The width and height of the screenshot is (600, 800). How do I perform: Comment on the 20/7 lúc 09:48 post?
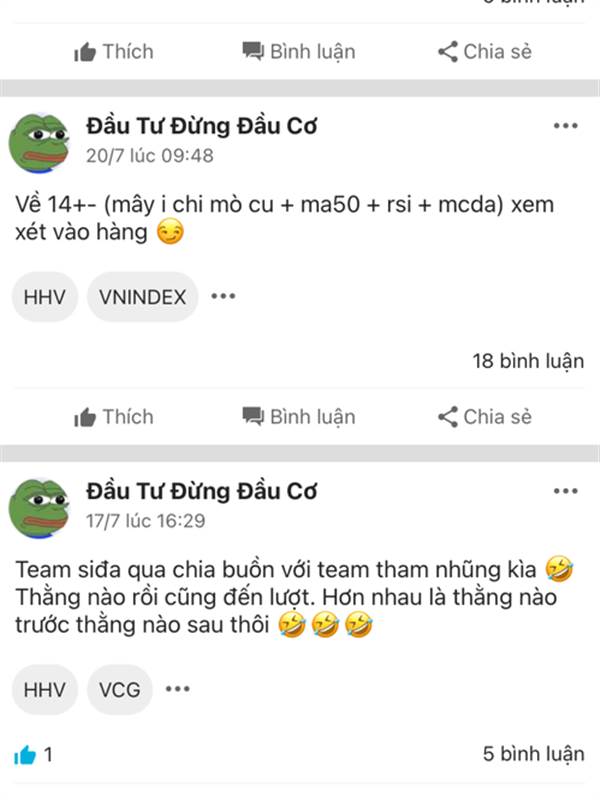click(x=299, y=417)
